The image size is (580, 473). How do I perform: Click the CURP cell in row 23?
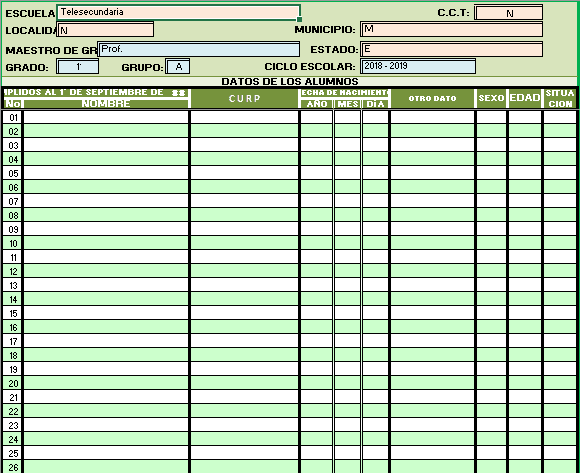(244, 425)
